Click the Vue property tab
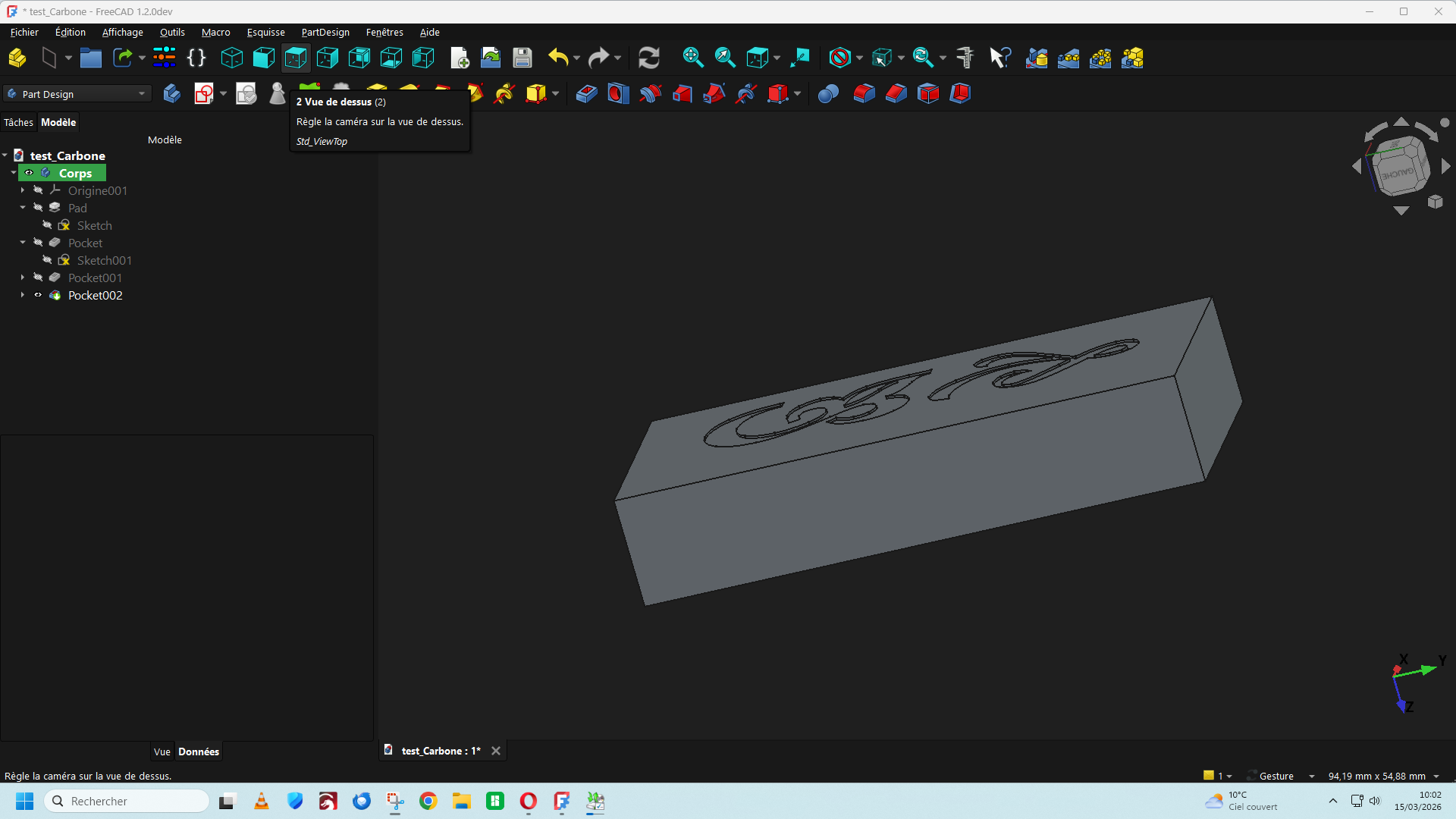 162,752
